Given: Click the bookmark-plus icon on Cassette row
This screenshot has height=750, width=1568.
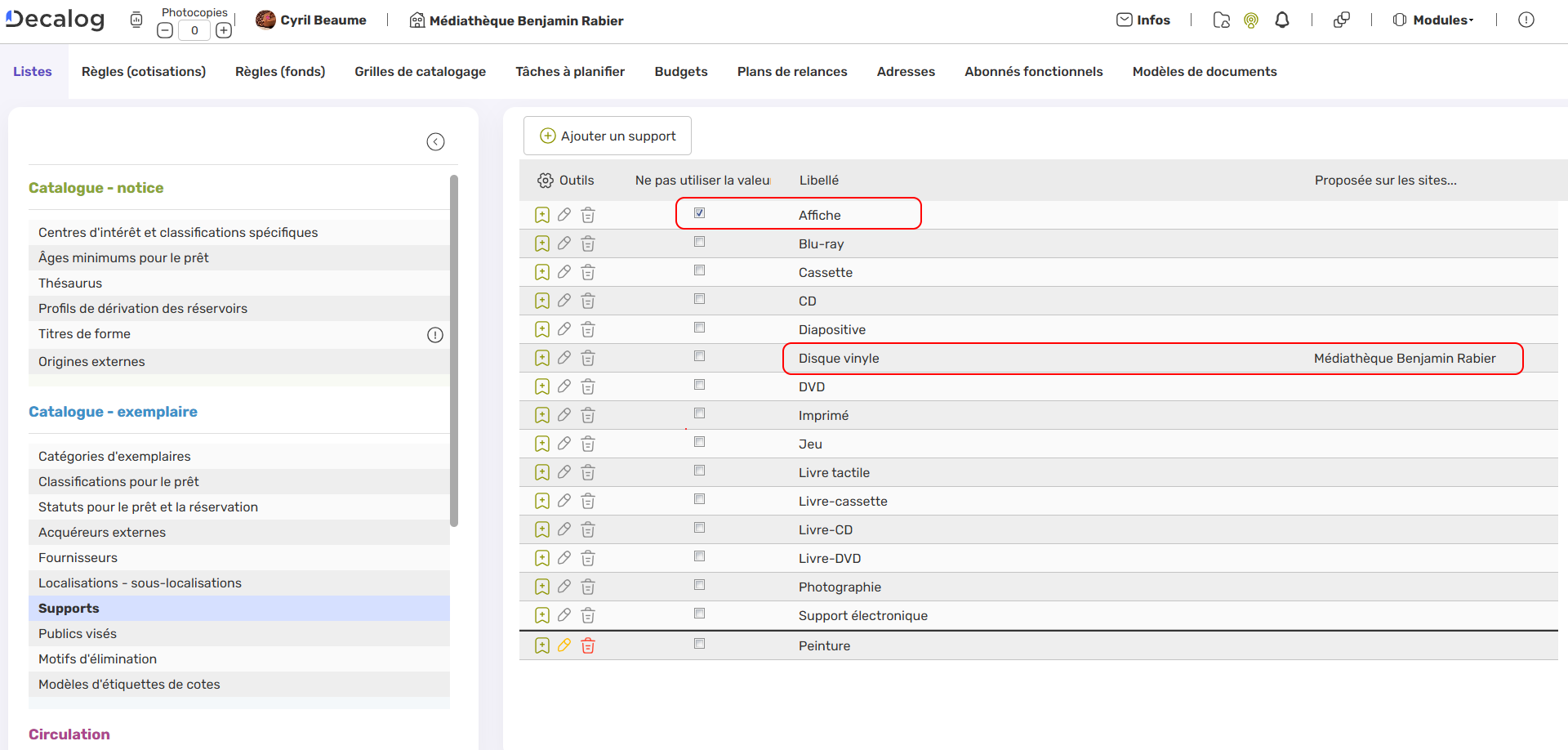Looking at the screenshot, I should click(542, 272).
